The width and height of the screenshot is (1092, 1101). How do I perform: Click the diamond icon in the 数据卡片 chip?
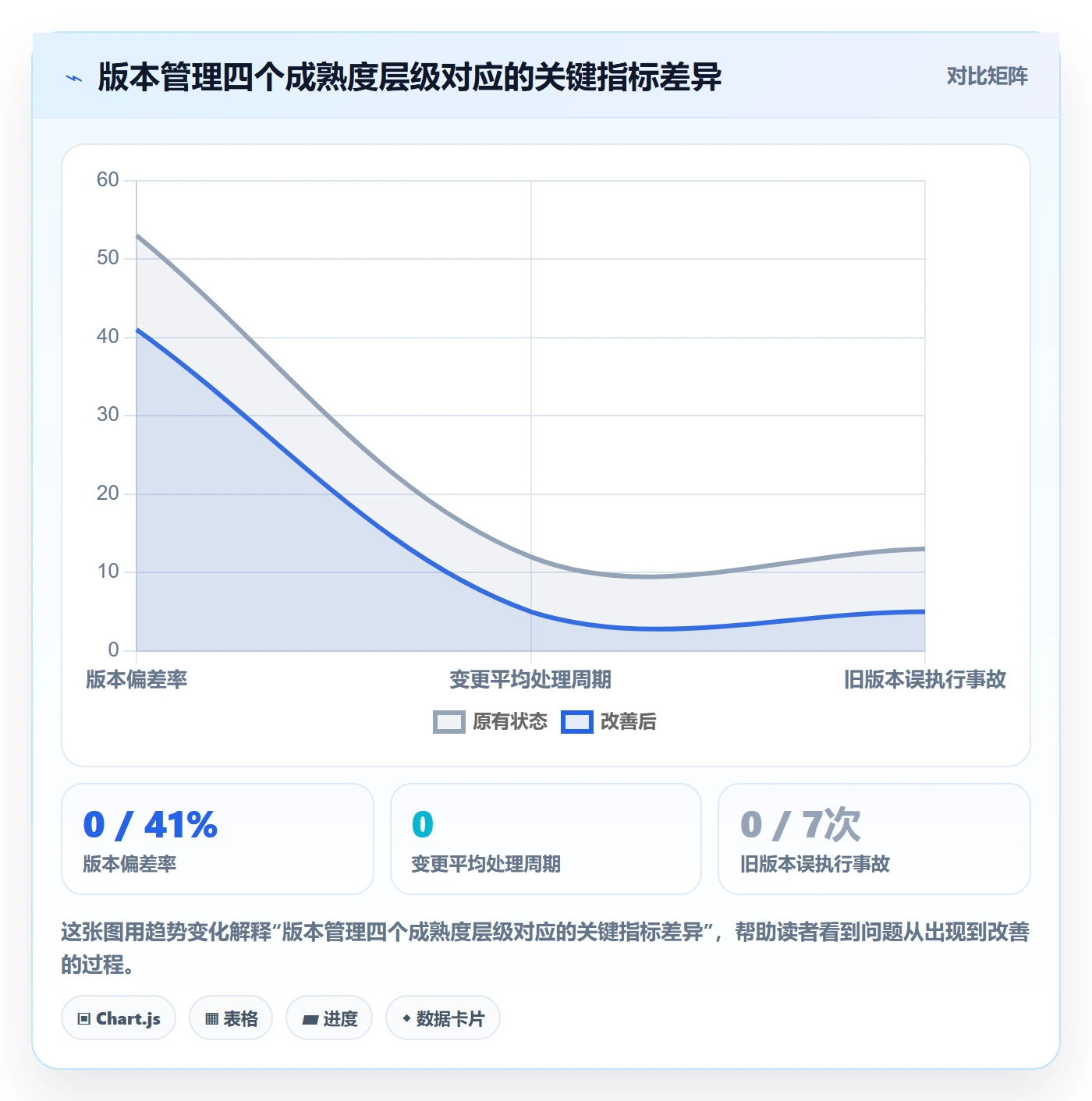point(406,1018)
